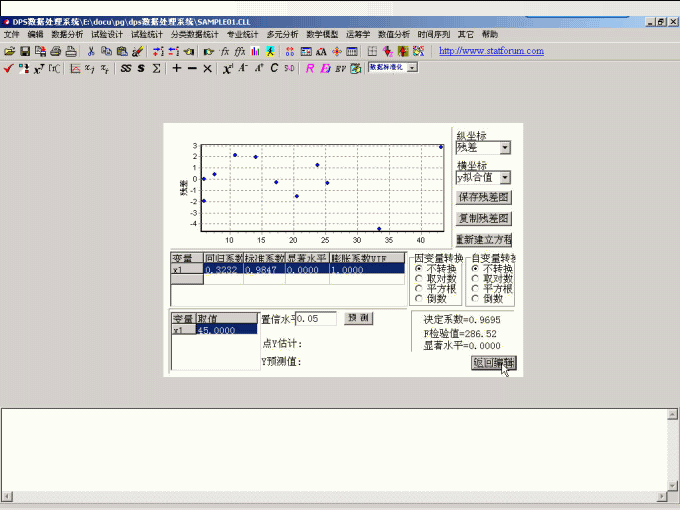Screen dimensions: 680x510
Task: Select 倒数 for dependent variable transform
Action: click(x=419, y=299)
